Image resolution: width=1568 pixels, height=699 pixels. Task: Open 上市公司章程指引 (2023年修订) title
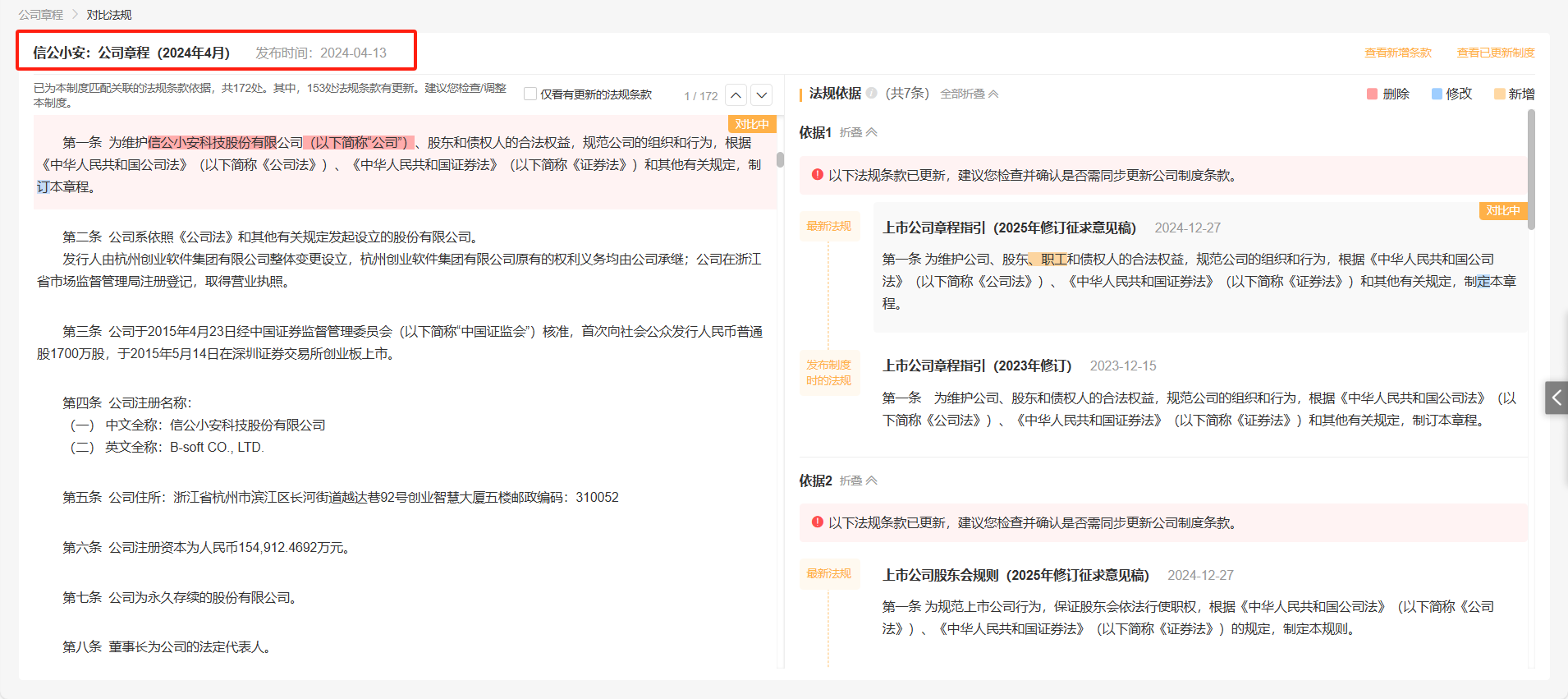click(x=977, y=366)
